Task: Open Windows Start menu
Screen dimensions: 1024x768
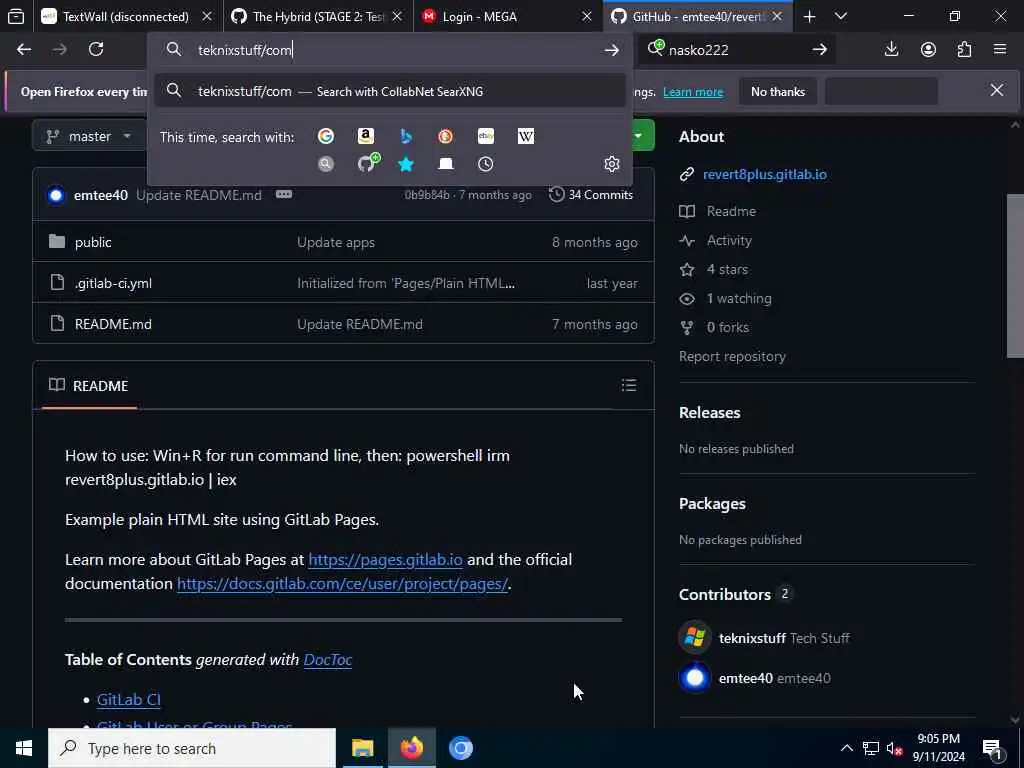Action: pos(24,748)
